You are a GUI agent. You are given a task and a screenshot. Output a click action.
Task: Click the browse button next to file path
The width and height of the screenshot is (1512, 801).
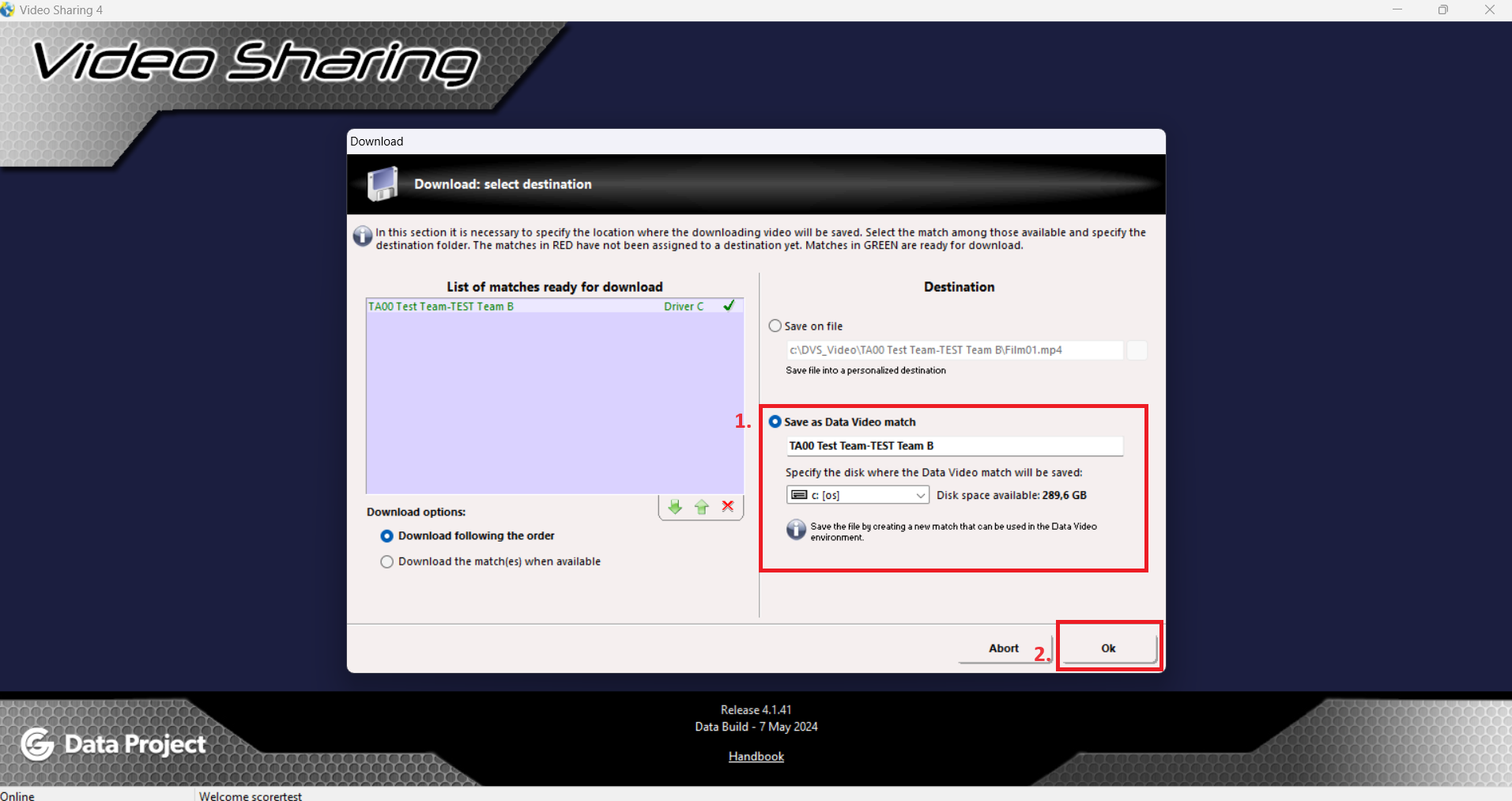pyautogui.click(x=1137, y=350)
